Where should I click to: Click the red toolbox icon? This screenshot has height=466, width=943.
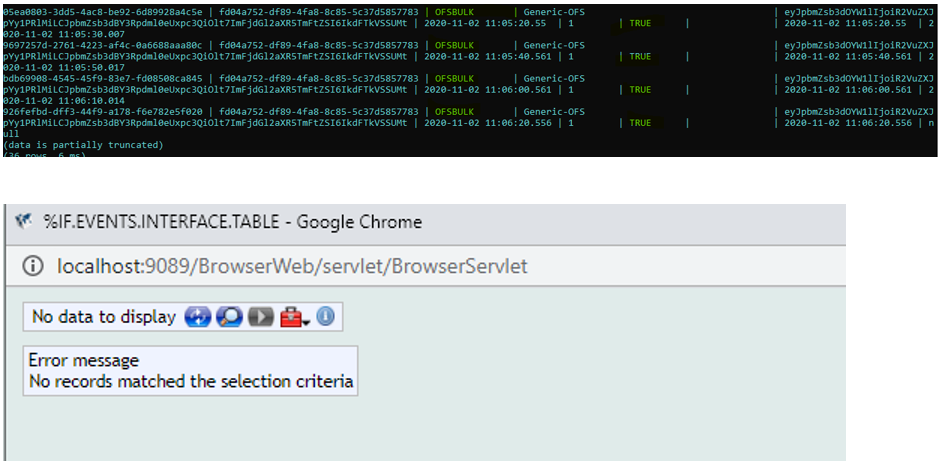291,317
